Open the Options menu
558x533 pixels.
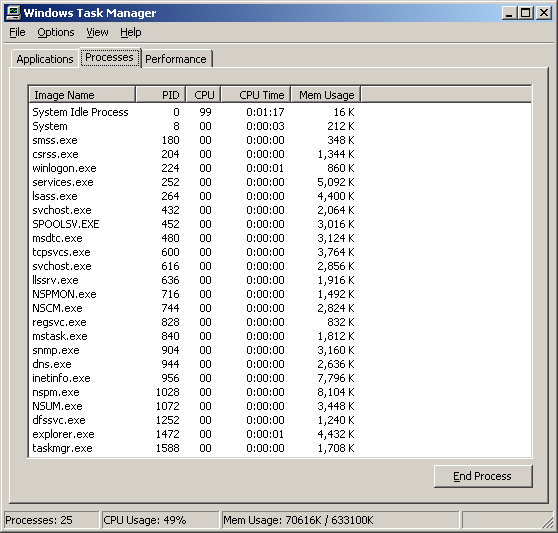56,32
